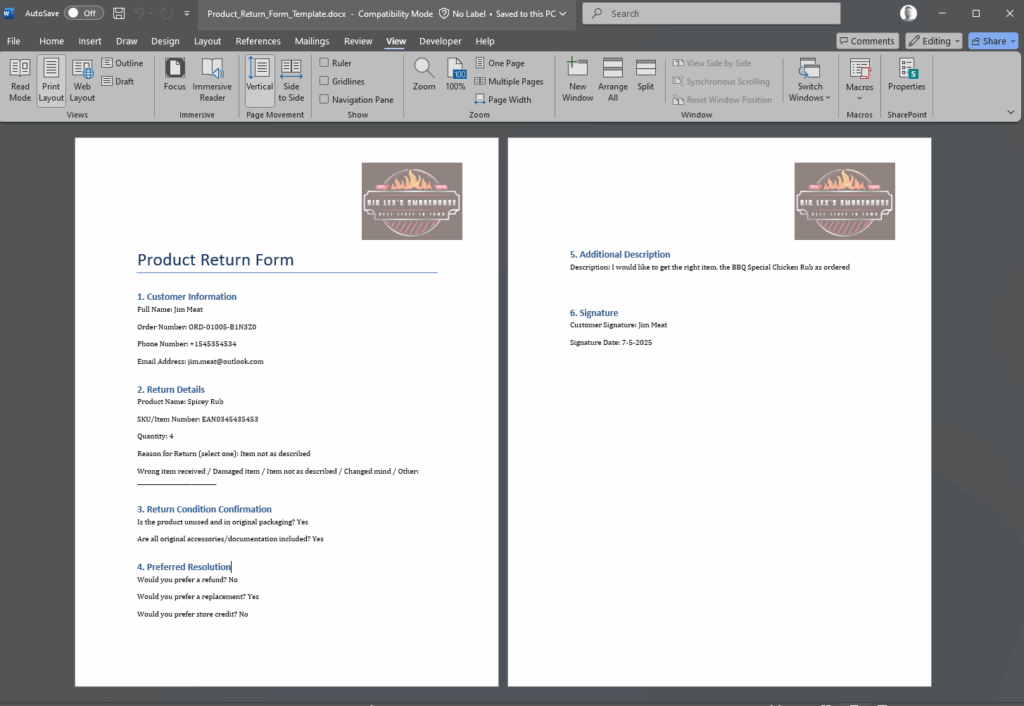
Task: Click the Comments button
Action: 866,41
